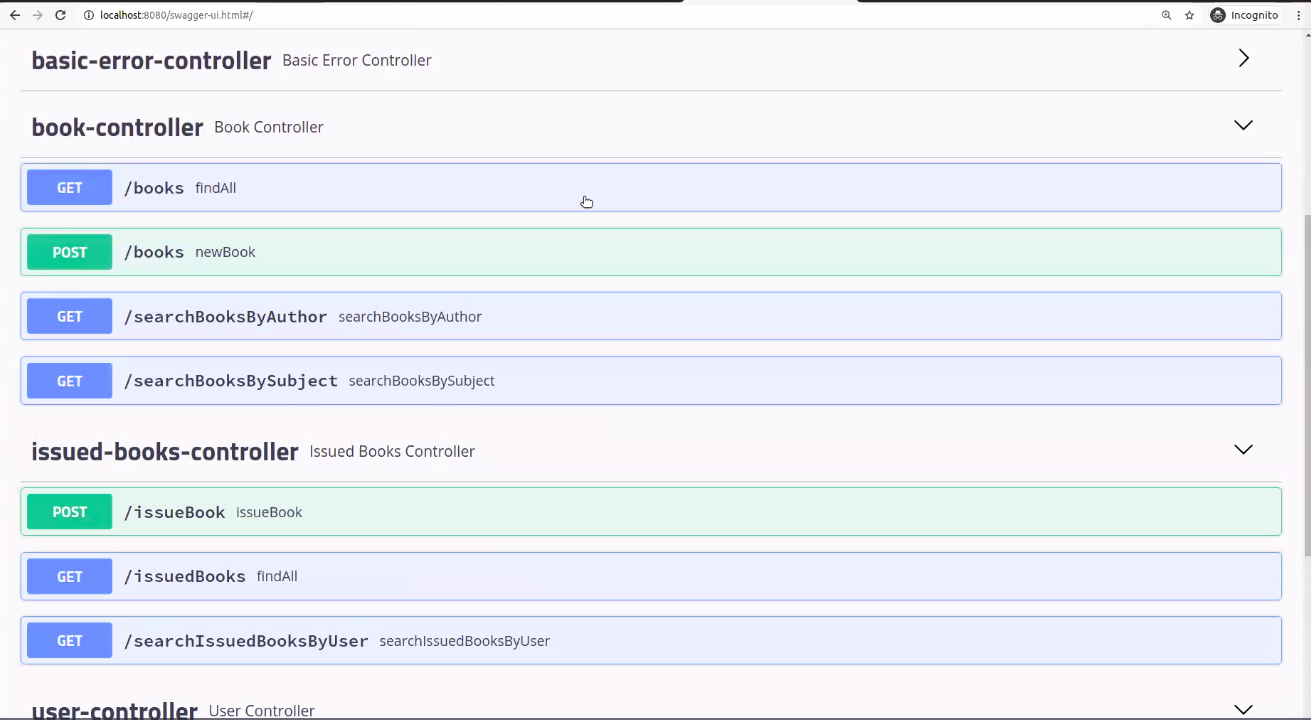Click the bookmark star in address bar

(x=1190, y=15)
